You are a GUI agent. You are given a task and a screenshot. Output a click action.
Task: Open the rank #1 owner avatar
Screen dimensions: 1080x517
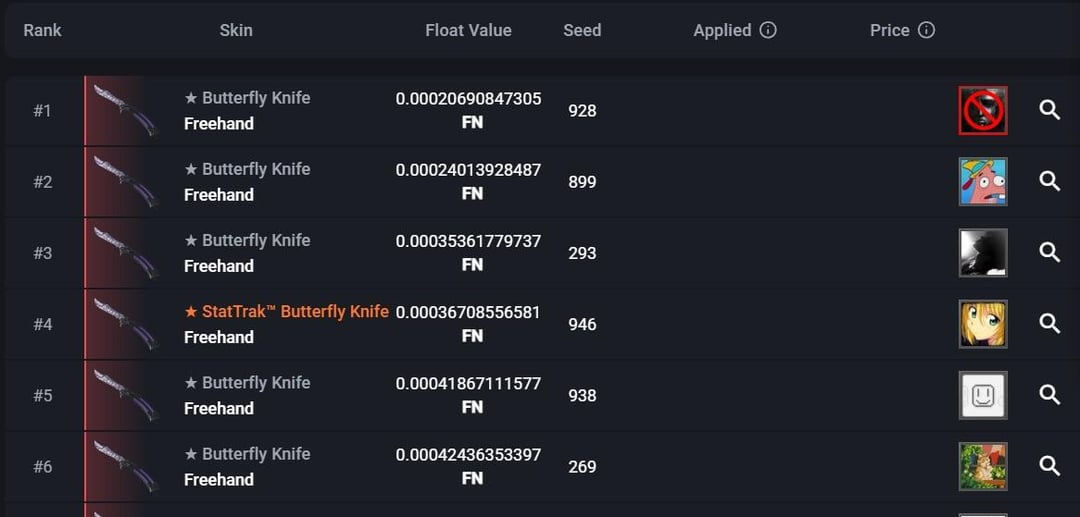(982, 110)
